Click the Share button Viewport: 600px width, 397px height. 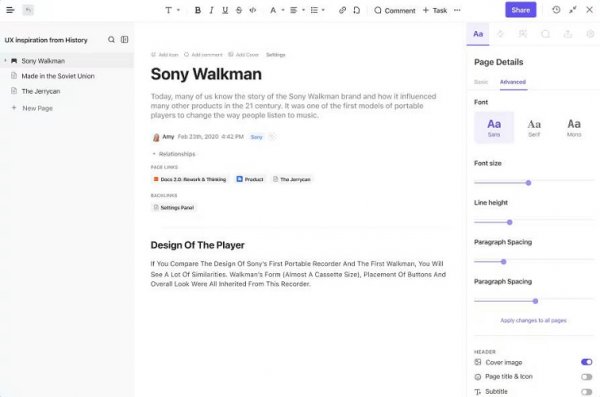point(520,10)
